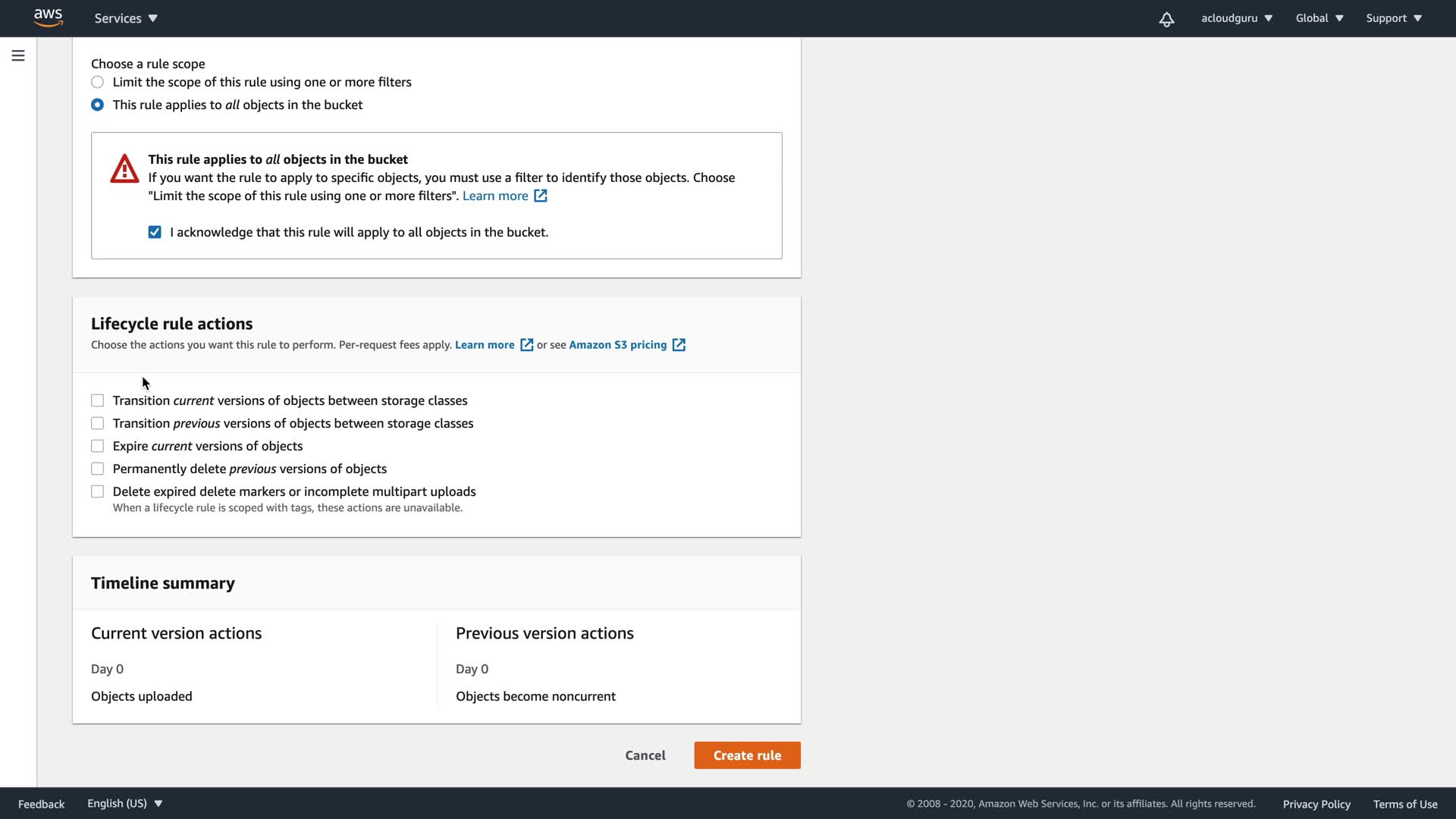Open the Global region dropdown
The height and width of the screenshot is (819, 1456).
tap(1319, 18)
